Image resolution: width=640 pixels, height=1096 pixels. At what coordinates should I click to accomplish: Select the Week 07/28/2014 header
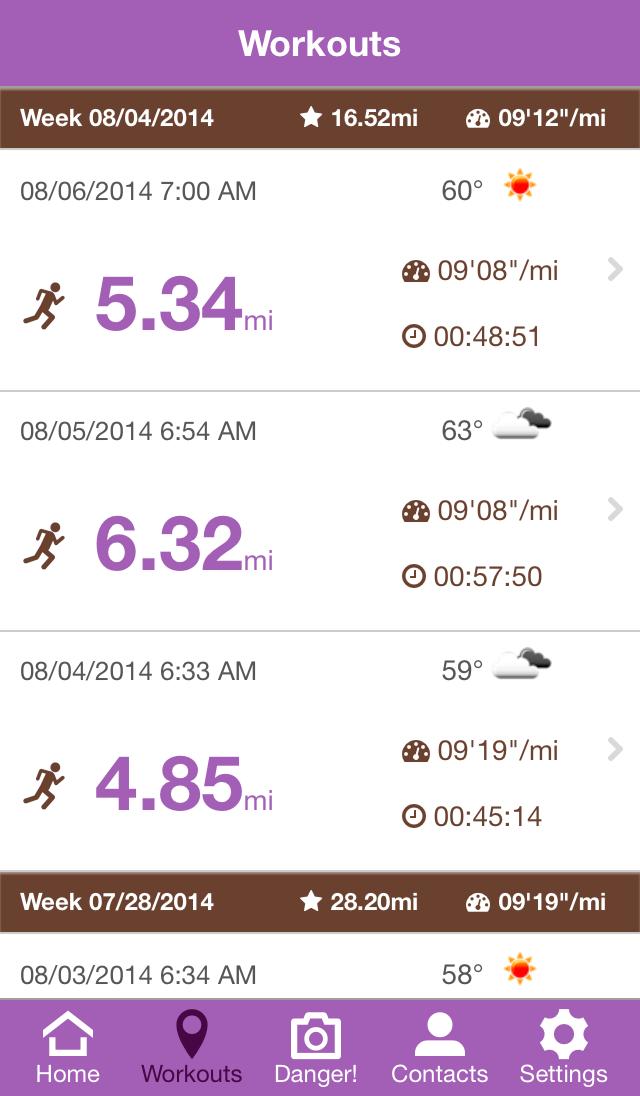coord(117,902)
